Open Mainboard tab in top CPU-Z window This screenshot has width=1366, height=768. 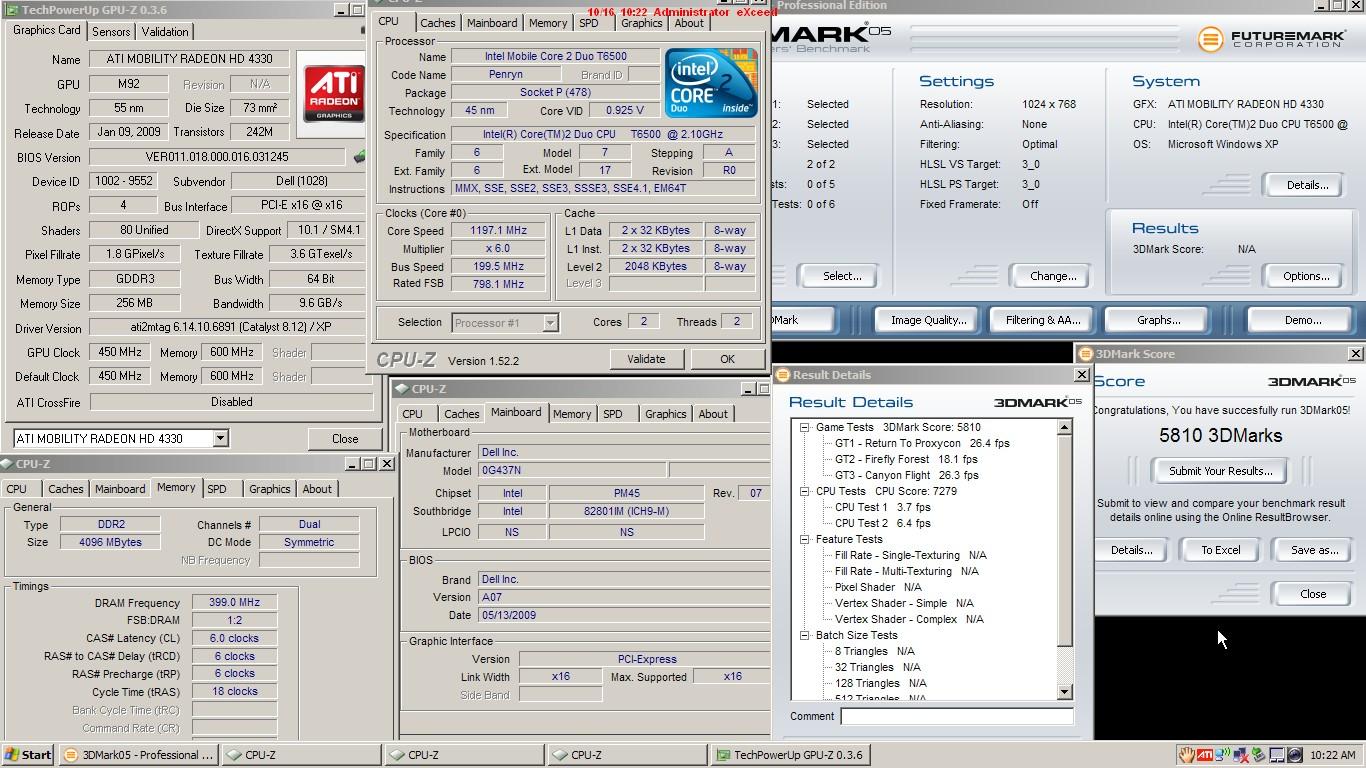tap(492, 23)
